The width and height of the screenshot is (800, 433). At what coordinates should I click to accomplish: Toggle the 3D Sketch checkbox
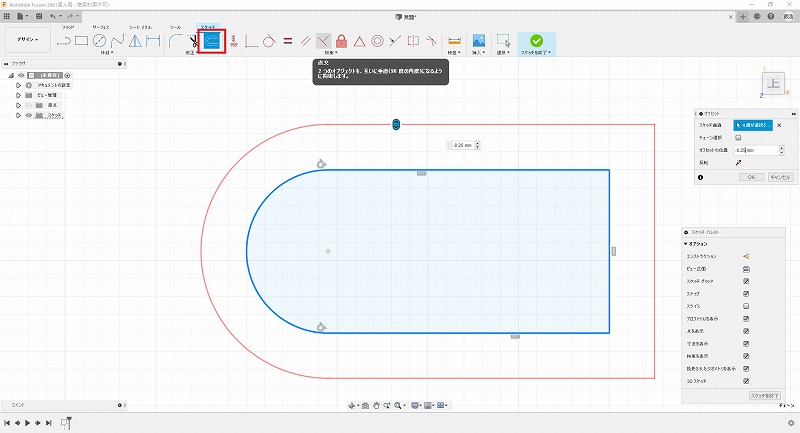(x=746, y=381)
